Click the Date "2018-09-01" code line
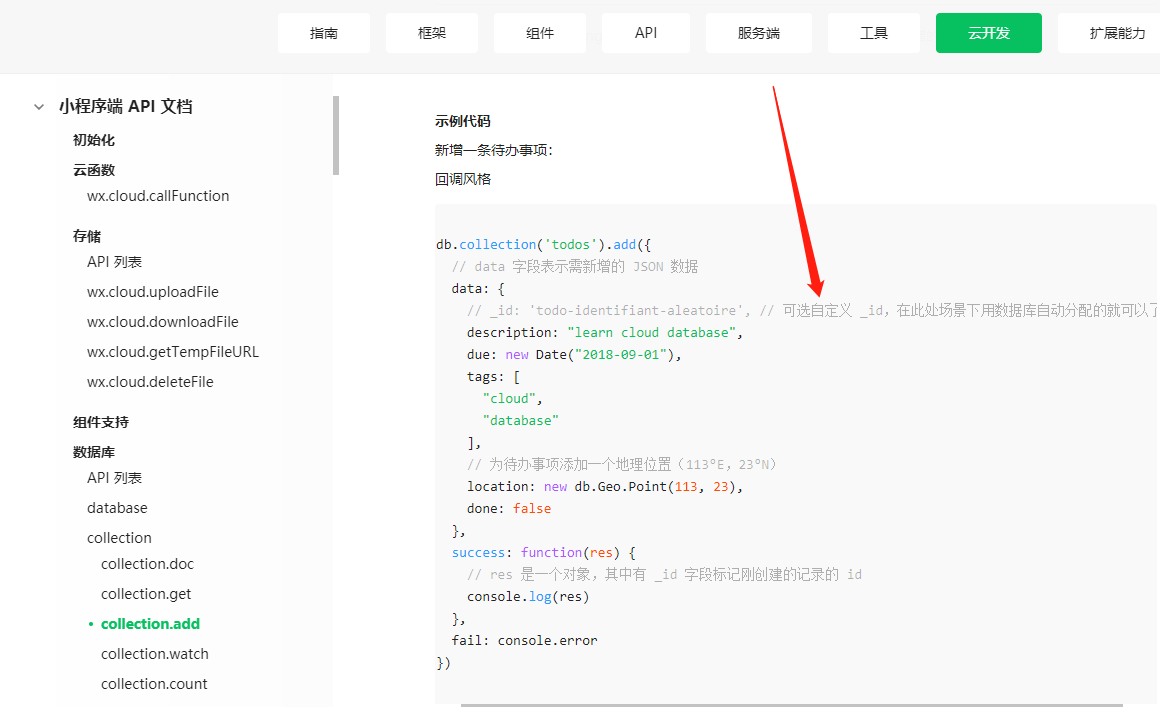1160x707 pixels. pos(574,355)
